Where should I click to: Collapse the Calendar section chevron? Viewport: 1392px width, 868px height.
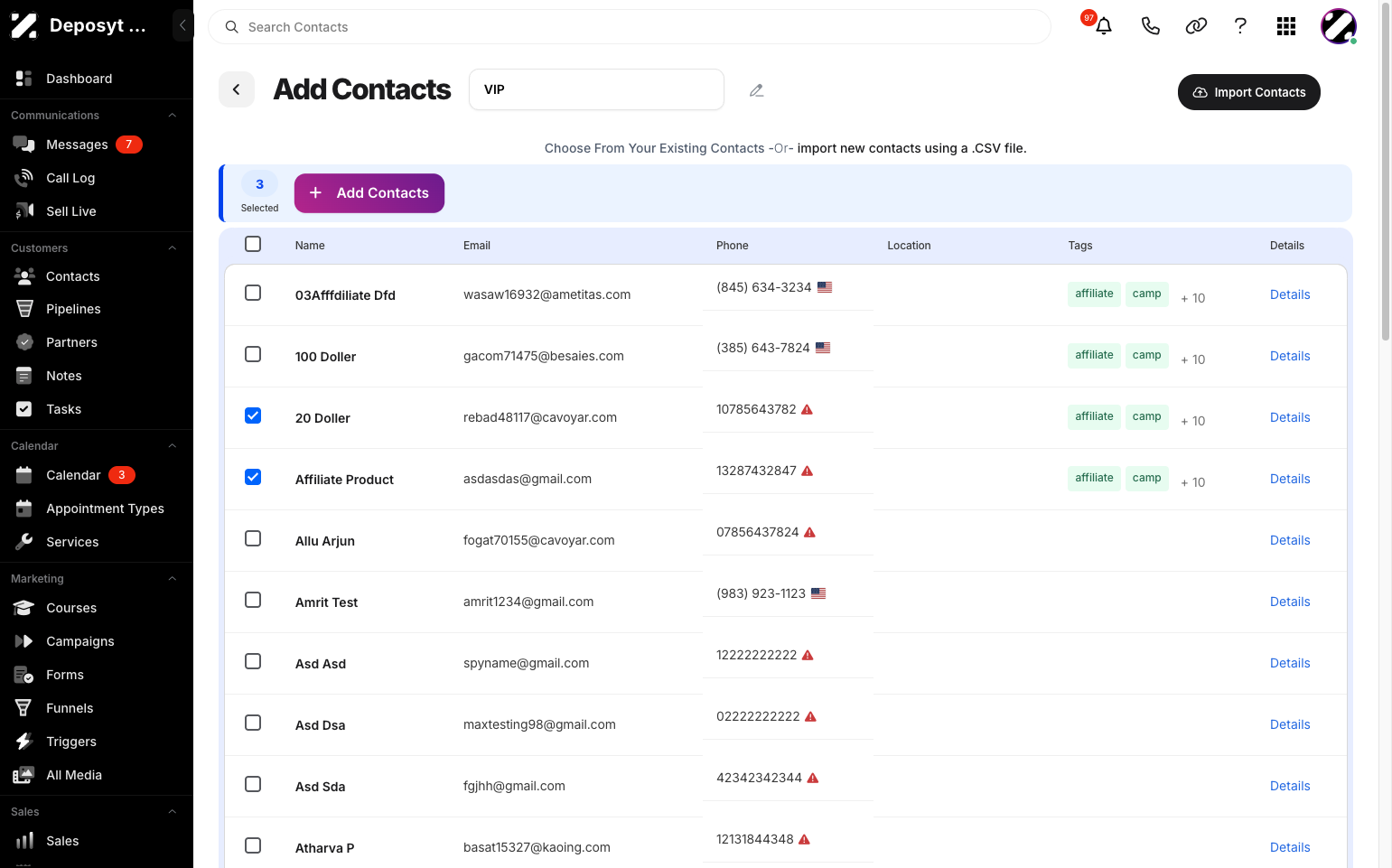[172, 446]
